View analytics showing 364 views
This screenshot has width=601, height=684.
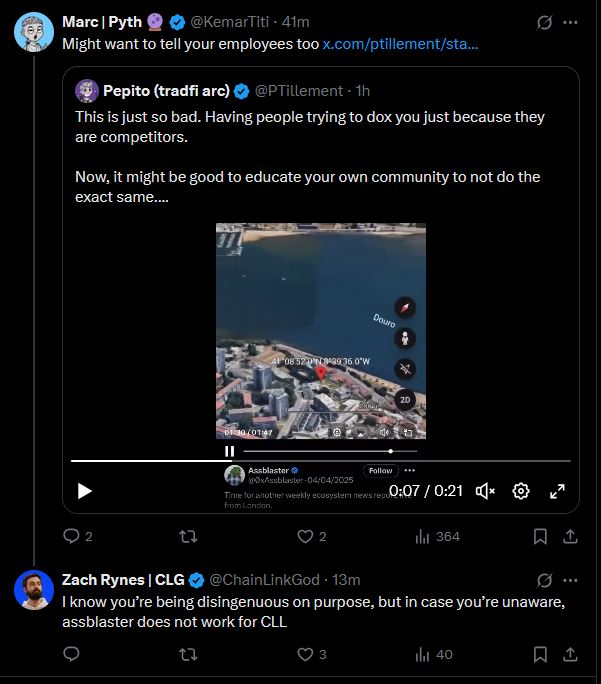[437, 537]
